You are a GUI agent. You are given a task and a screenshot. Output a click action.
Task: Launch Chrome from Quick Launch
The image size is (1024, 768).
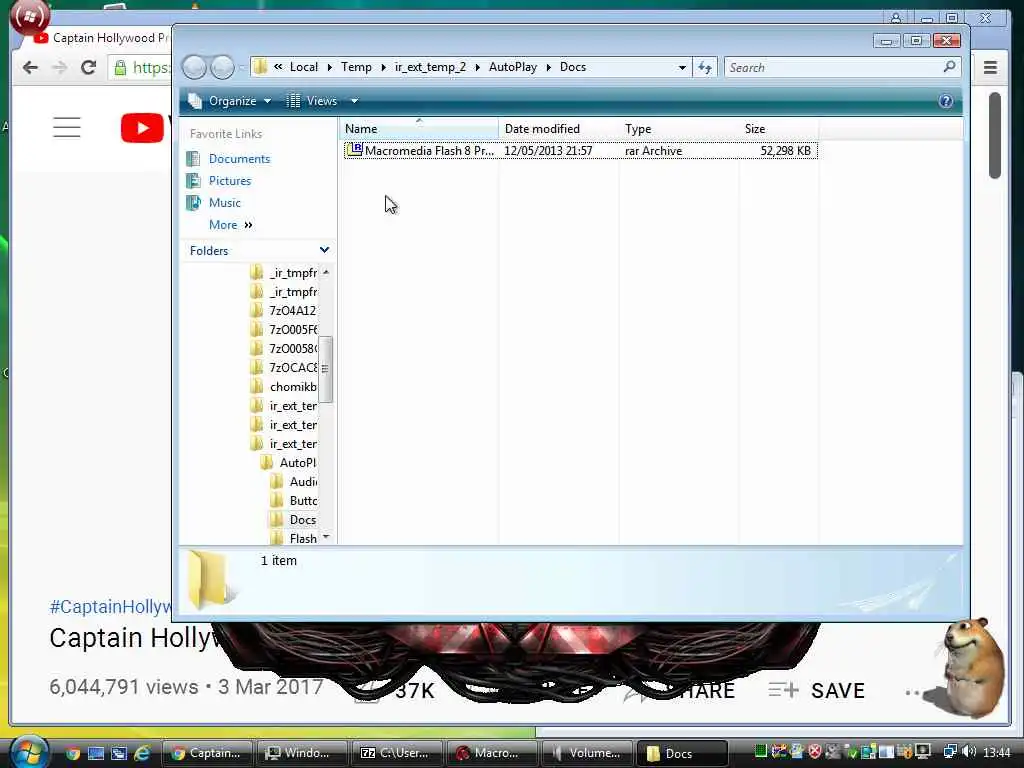(x=72, y=753)
